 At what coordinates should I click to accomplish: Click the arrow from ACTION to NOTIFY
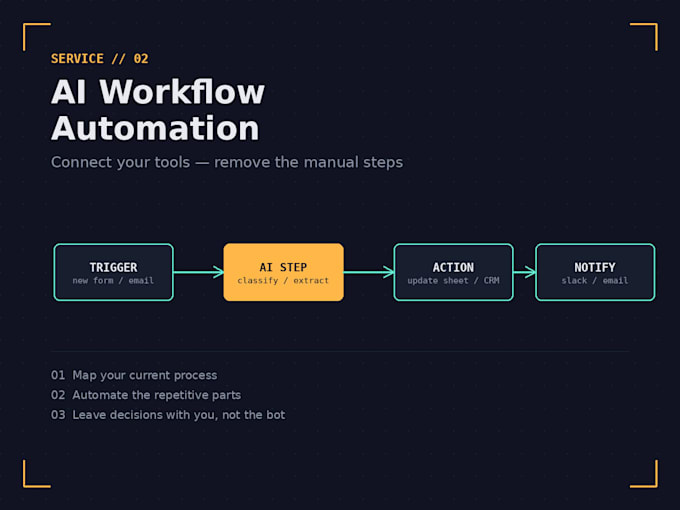[524, 272]
